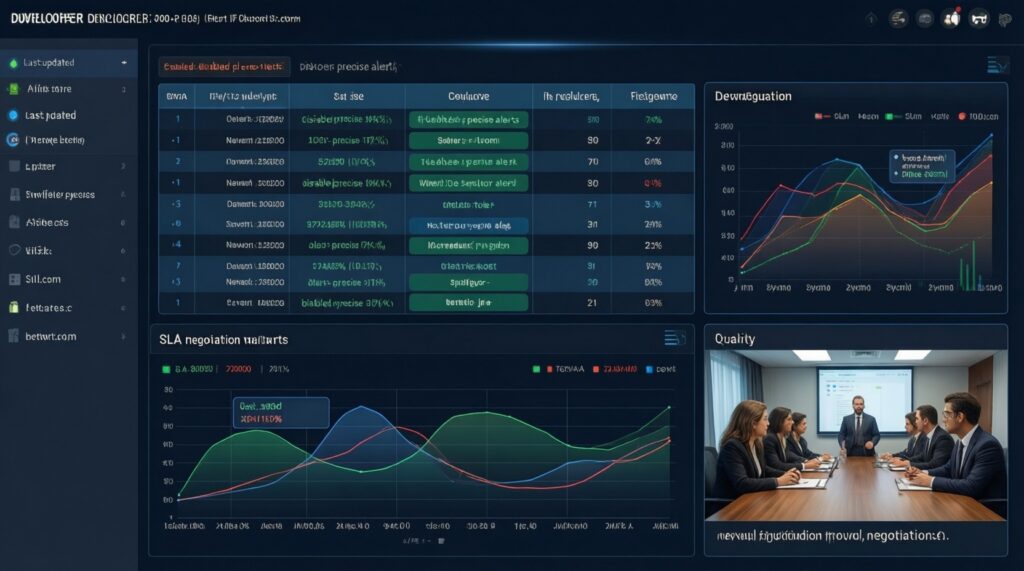Click the list icon in SLA negotiation panel
Image resolution: width=1024 pixels, height=571 pixels.
point(675,339)
